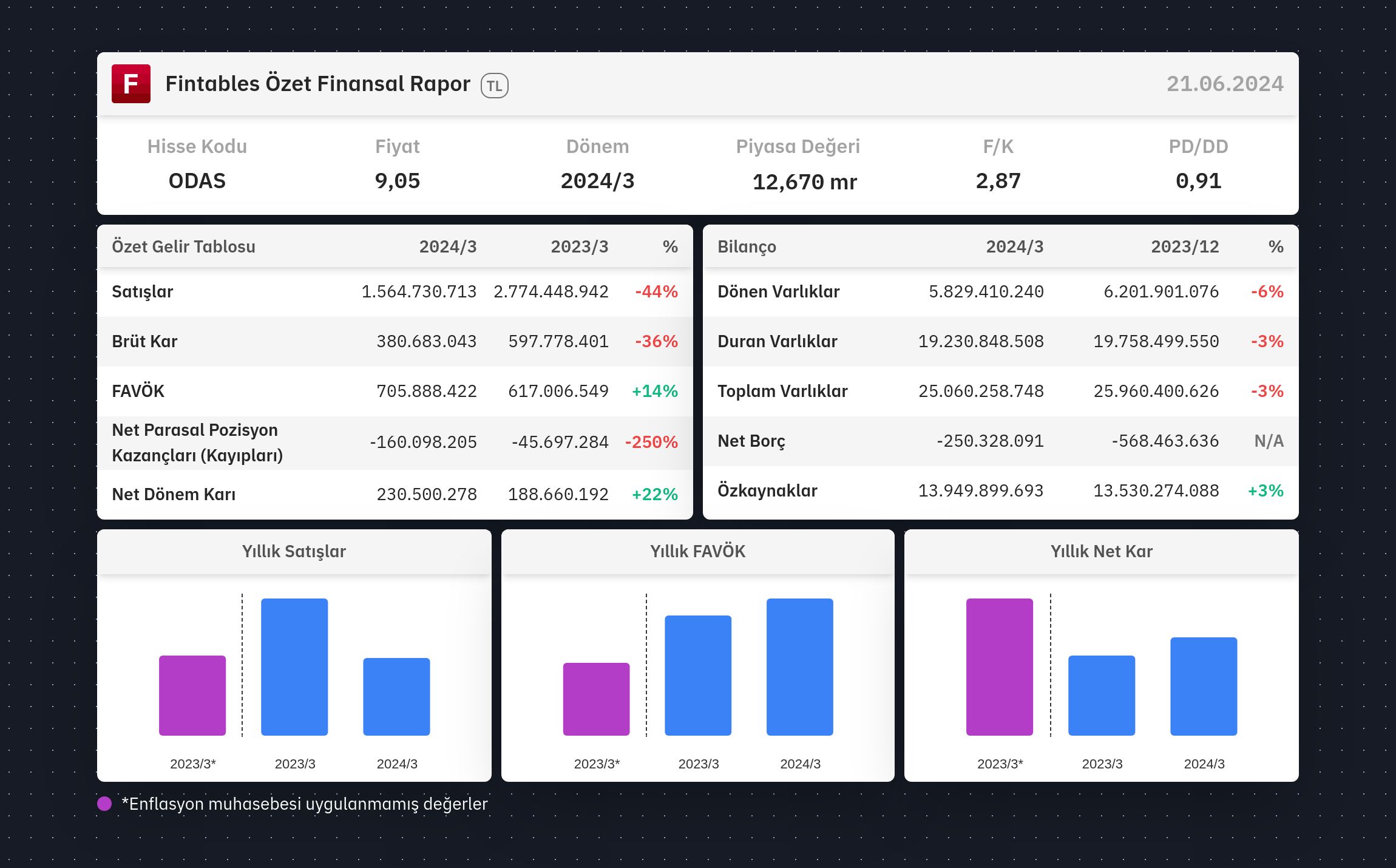This screenshot has height=868, width=1396.
Task: Click the purple legend dot for inflation note
Action: tap(104, 804)
